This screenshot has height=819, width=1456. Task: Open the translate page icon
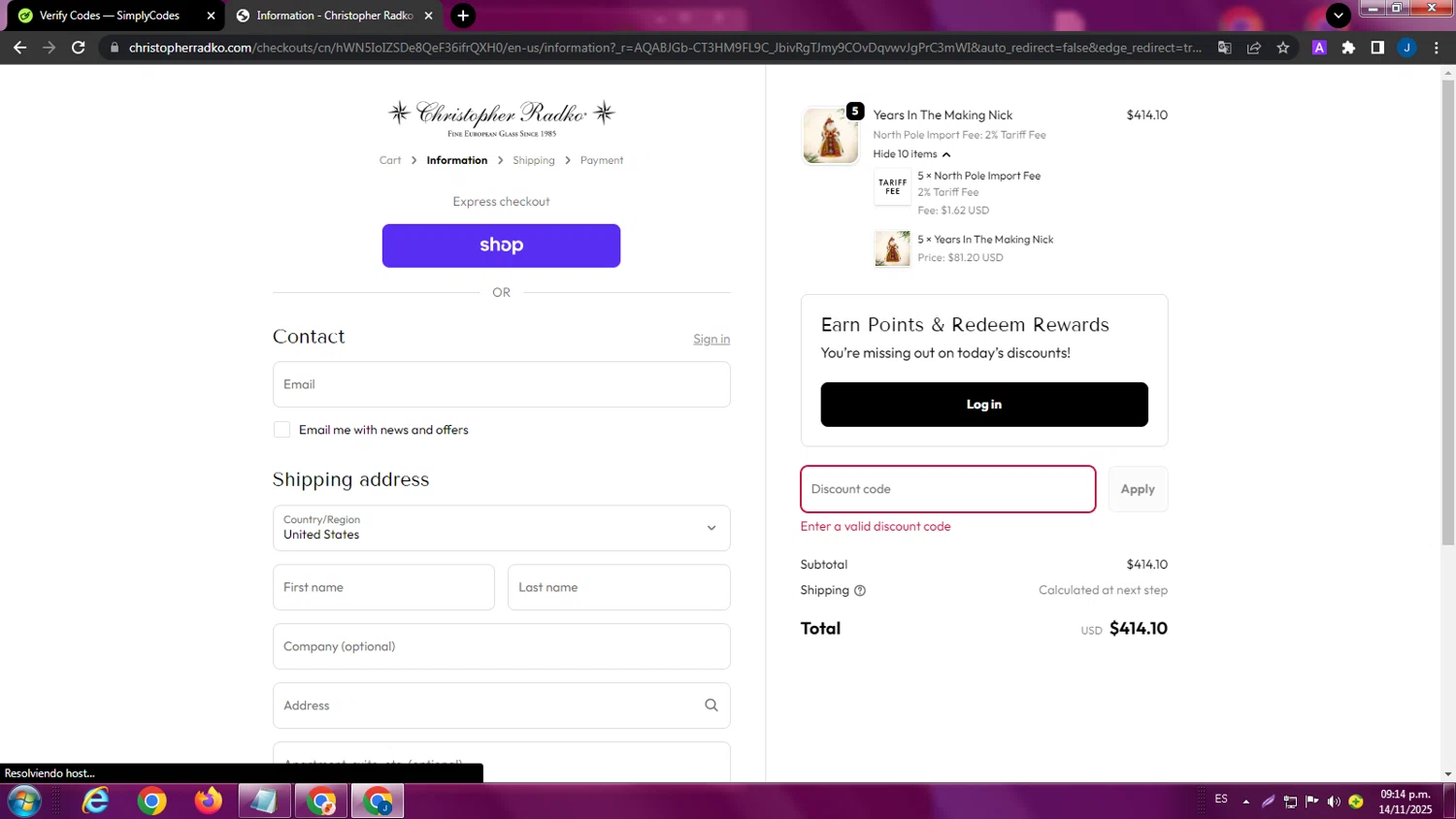pyautogui.click(x=1225, y=48)
